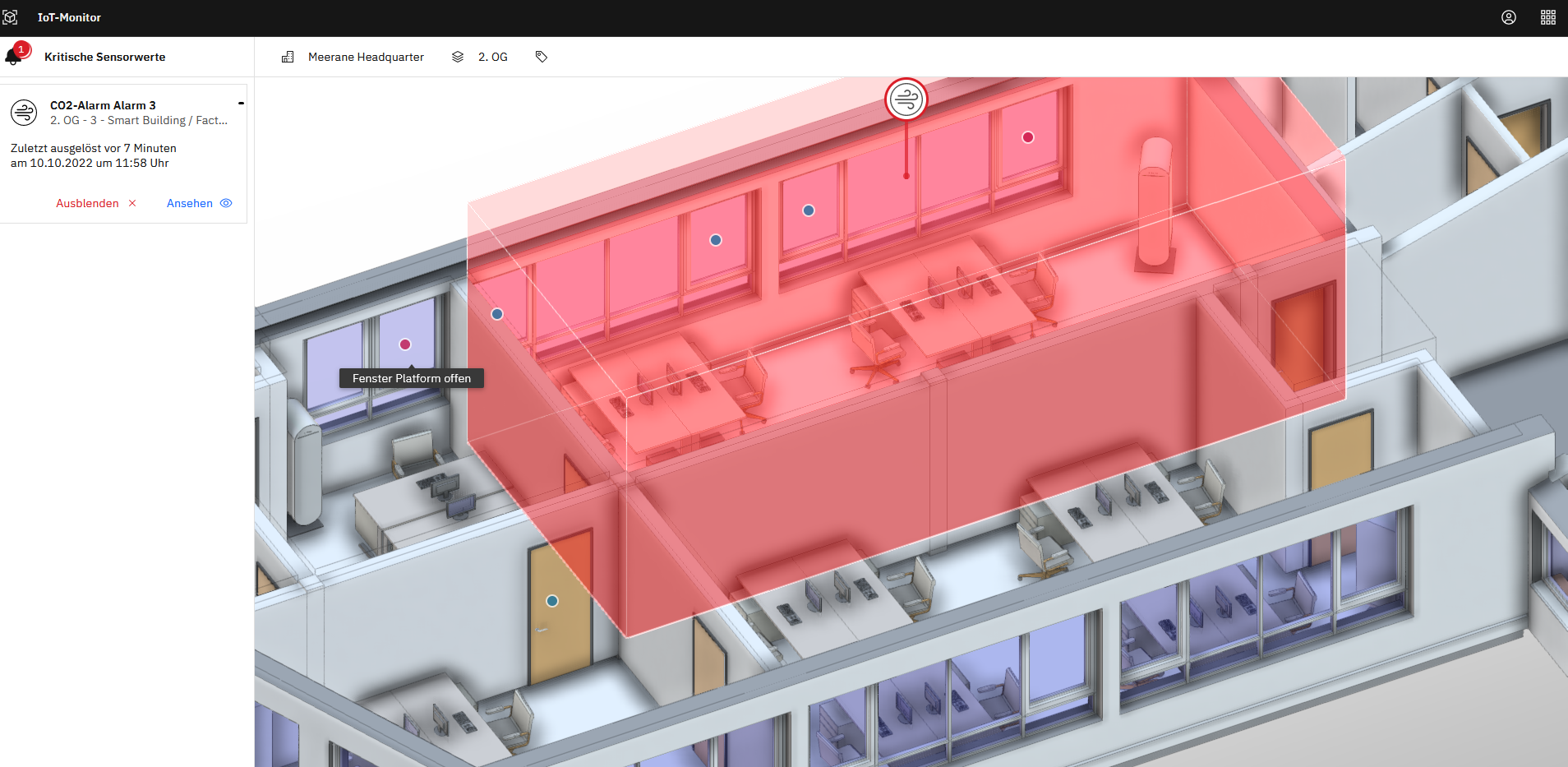Click the tag icon in breadcrumb bar

coord(542,57)
